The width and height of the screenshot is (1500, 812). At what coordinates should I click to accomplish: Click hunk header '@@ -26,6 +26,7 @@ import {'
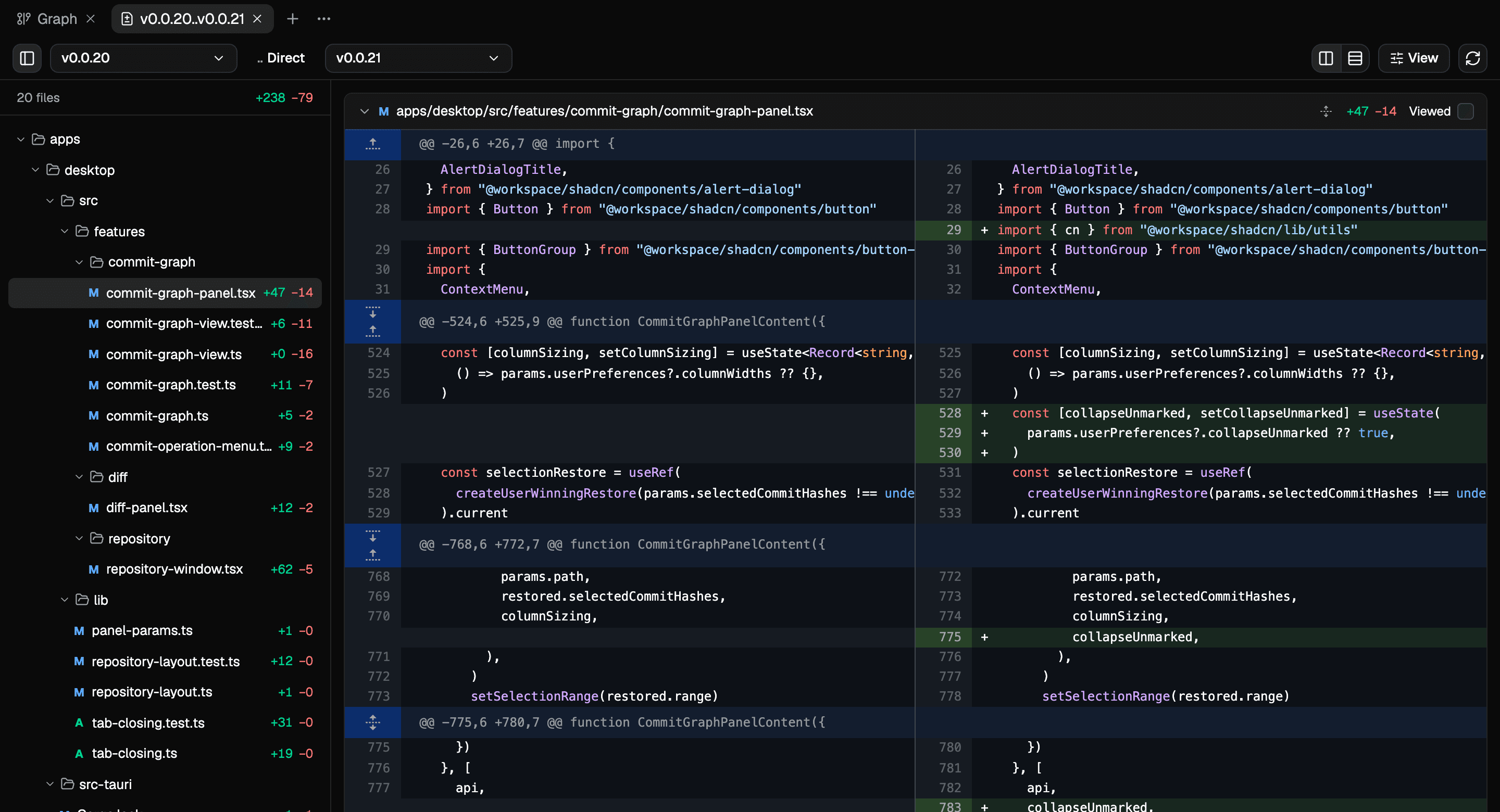tap(517, 144)
